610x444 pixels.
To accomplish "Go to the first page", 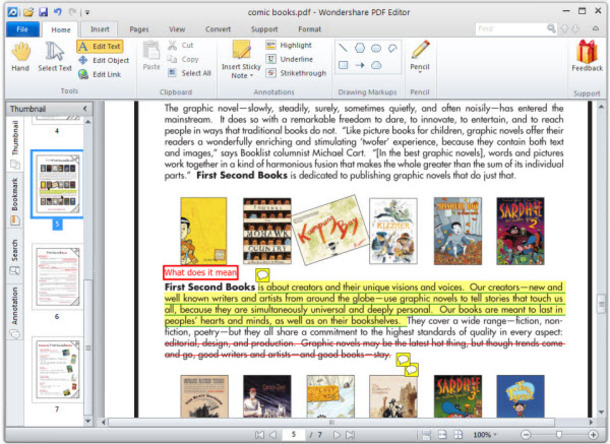I will coord(259,435).
